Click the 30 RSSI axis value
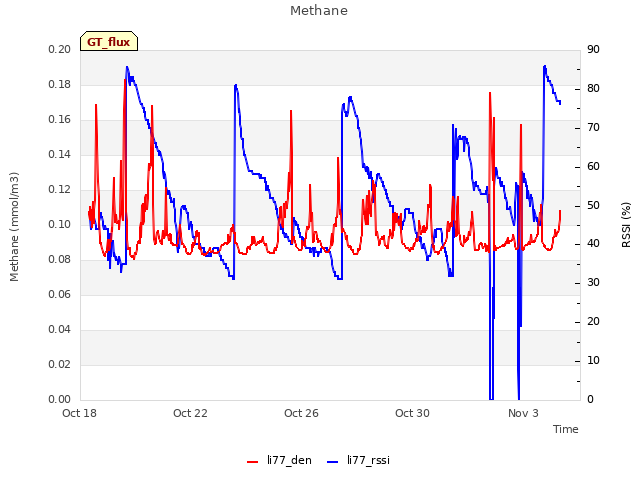The width and height of the screenshot is (640, 480). tap(593, 282)
